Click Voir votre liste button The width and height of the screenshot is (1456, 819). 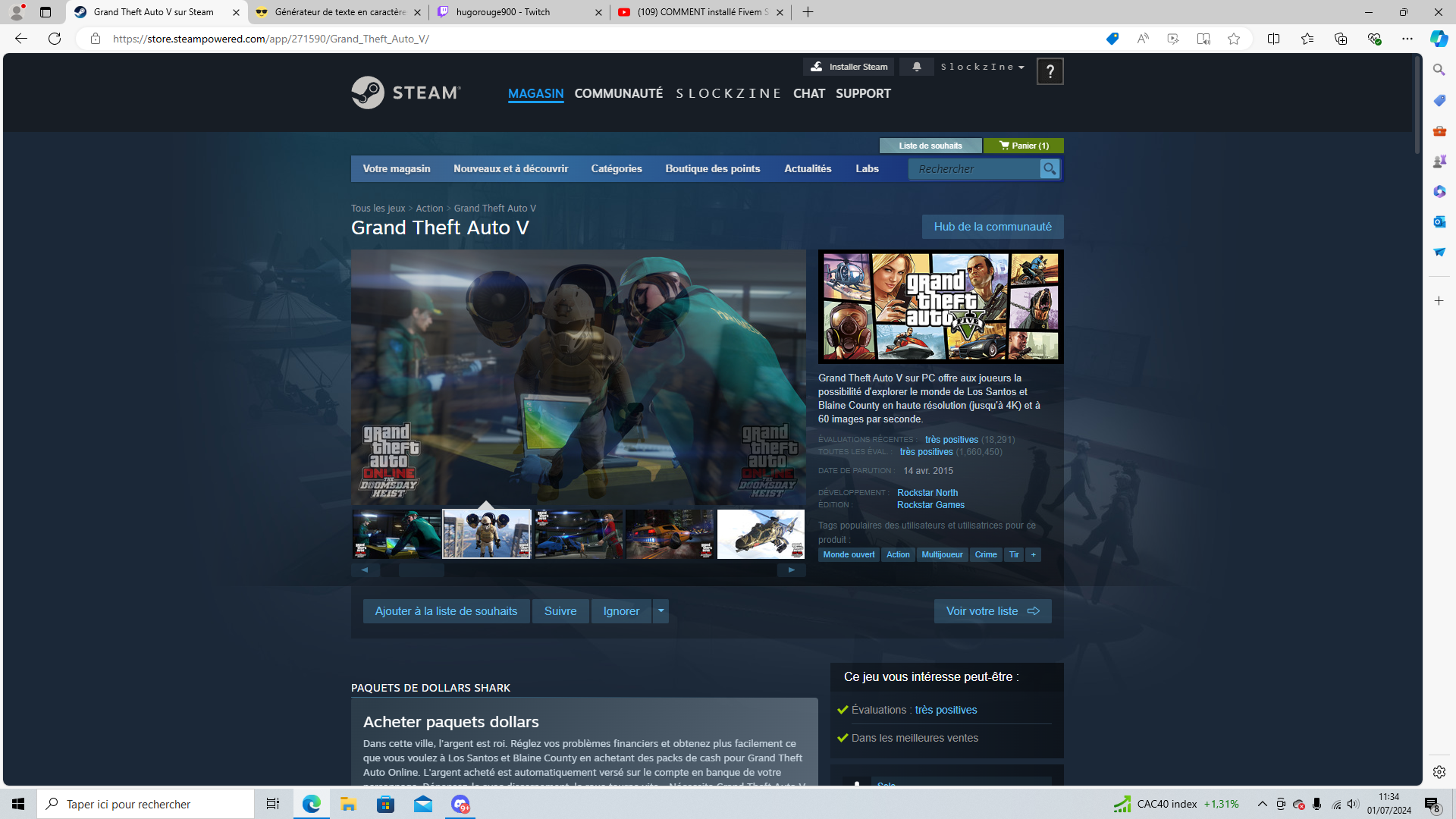pos(993,611)
